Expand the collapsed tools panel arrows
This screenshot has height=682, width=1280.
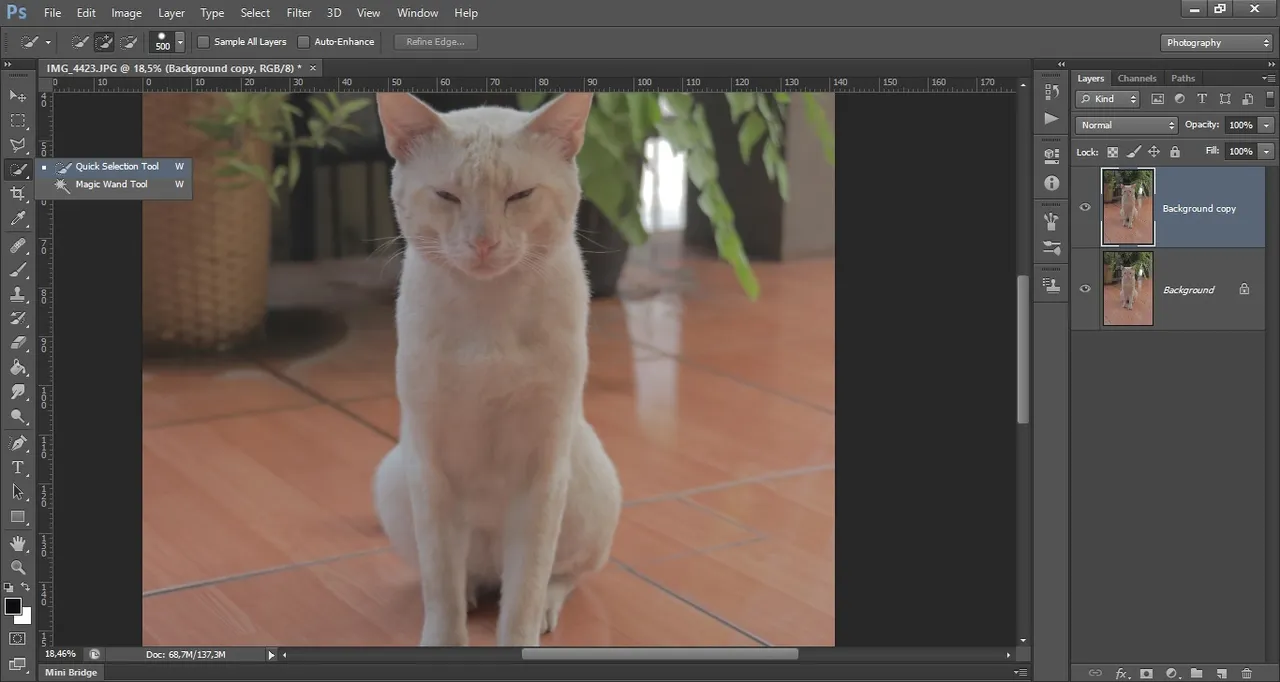coord(8,64)
